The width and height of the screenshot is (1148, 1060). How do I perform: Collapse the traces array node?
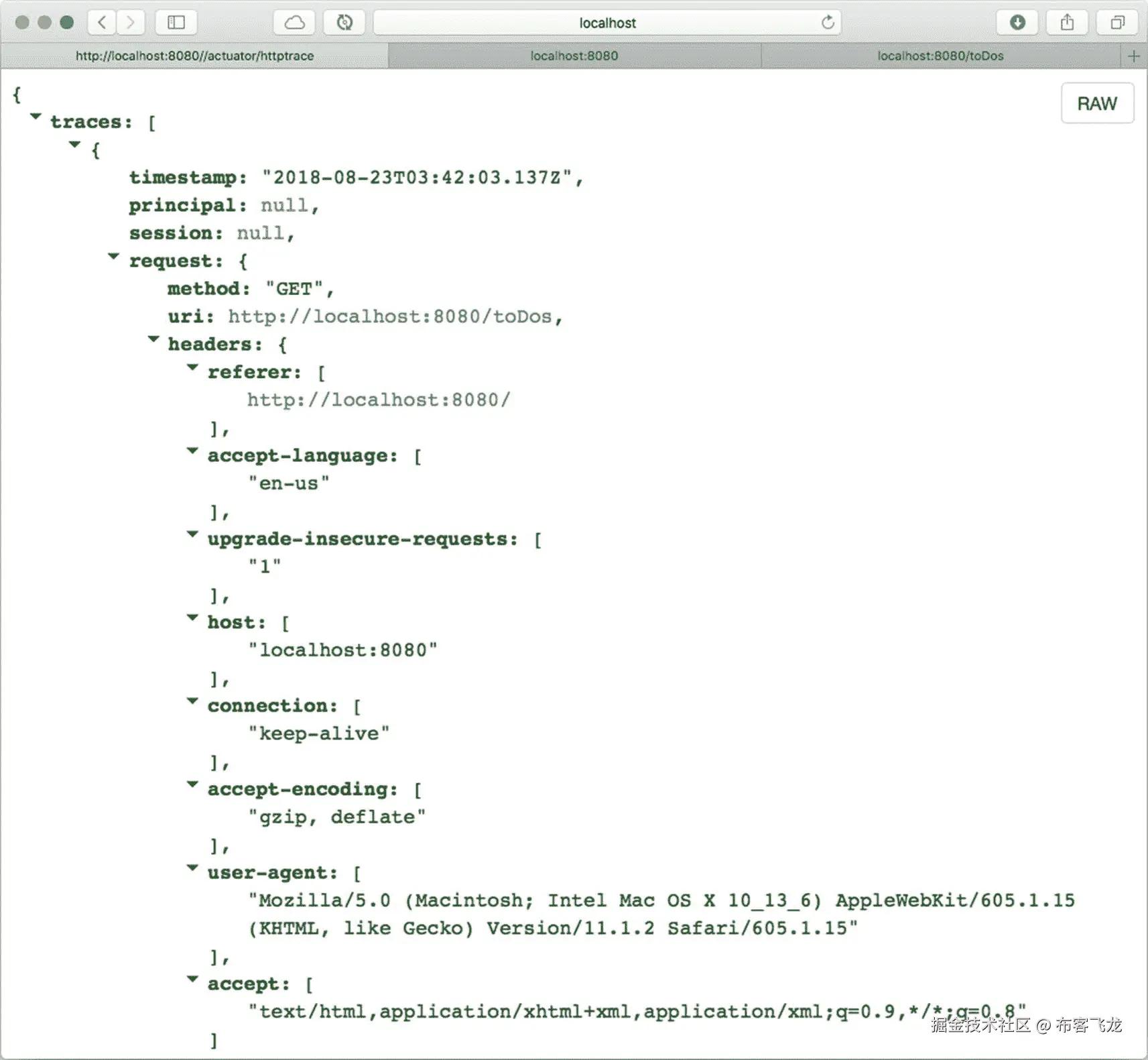[35, 115]
